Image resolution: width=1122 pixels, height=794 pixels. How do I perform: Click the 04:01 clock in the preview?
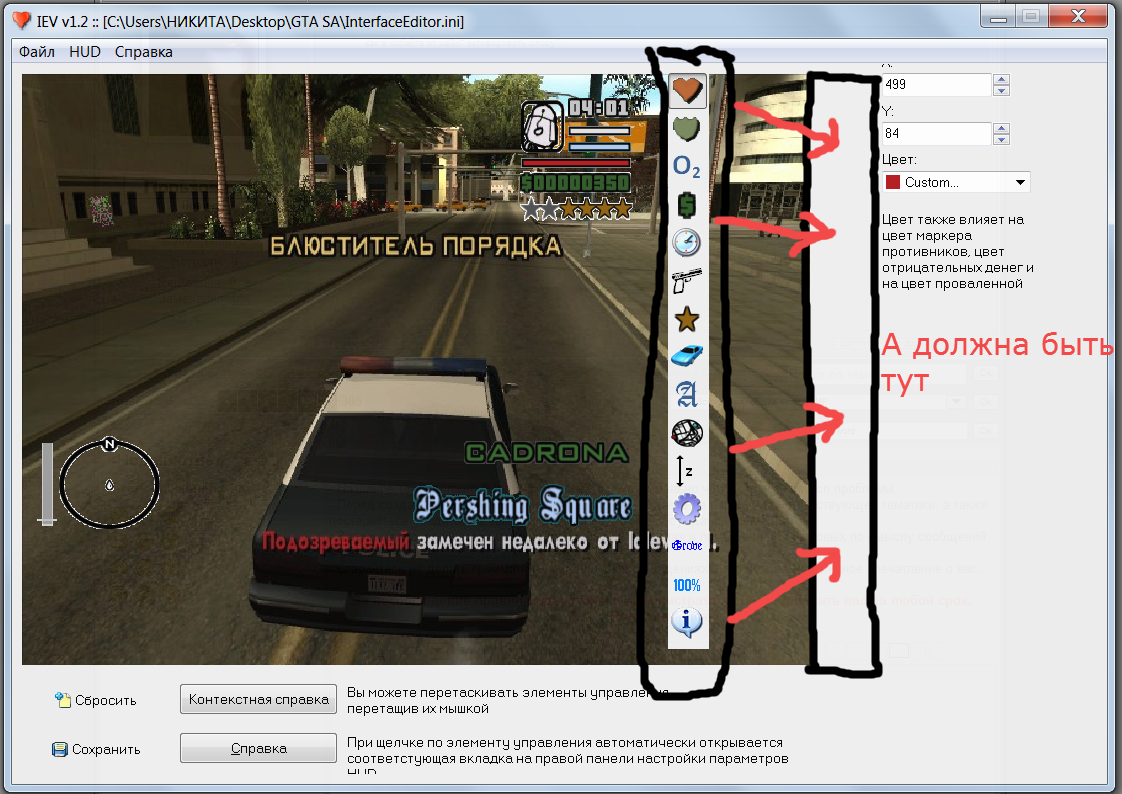tap(598, 109)
